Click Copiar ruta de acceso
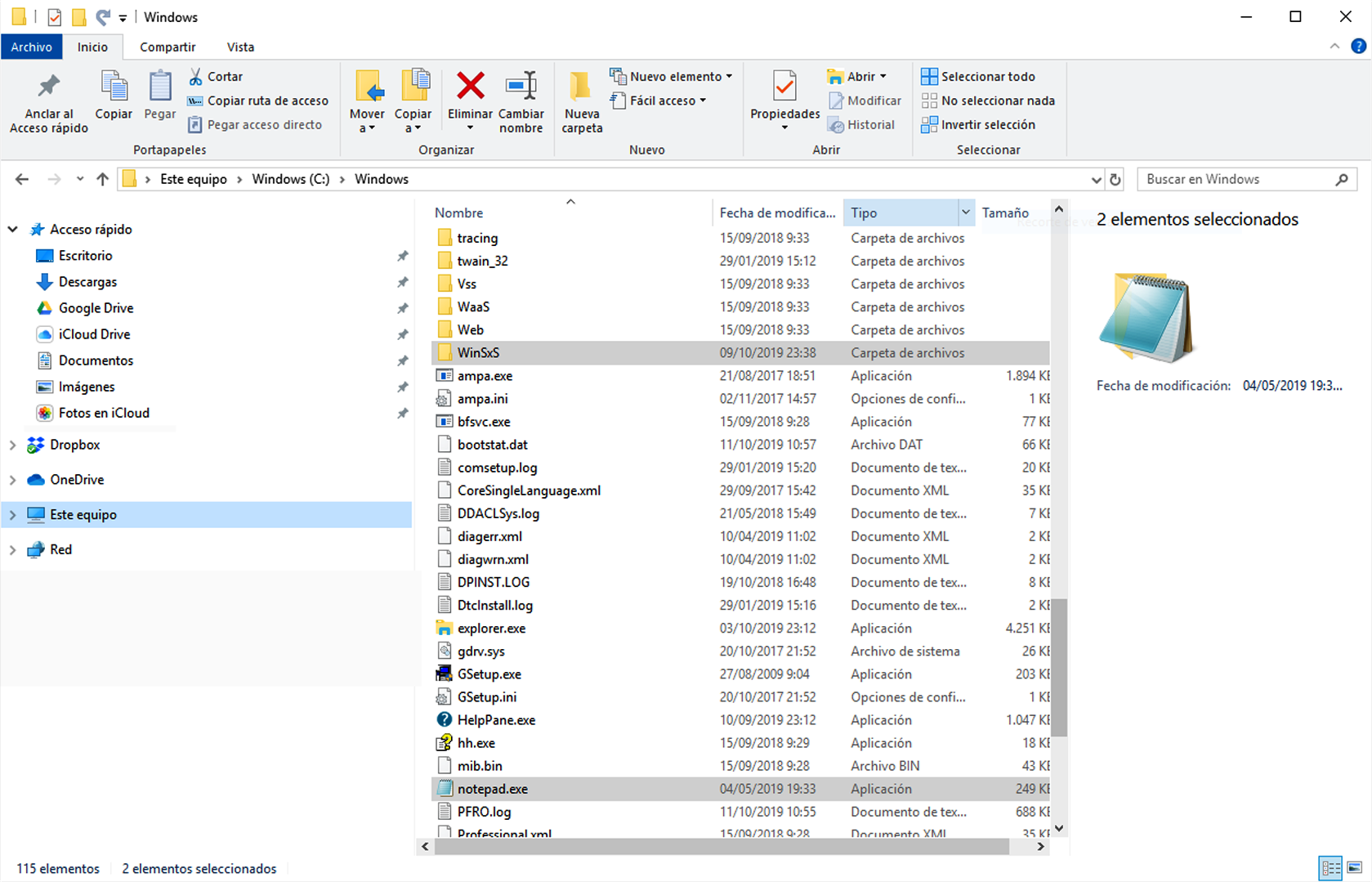Viewport: 1372px width, 882px height. click(258, 101)
